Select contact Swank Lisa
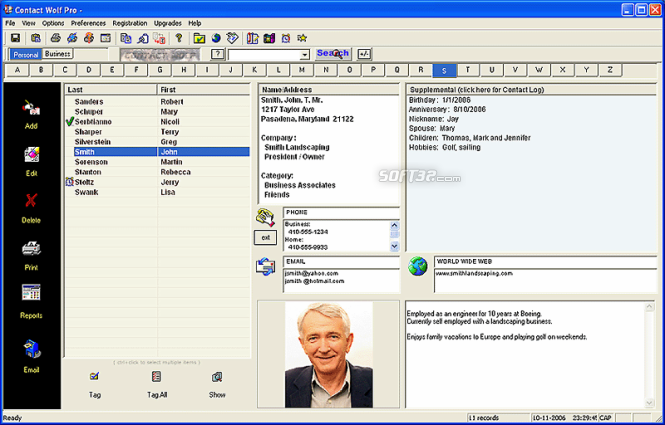Viewport: 665px width, 425px height. pos(157,192)
